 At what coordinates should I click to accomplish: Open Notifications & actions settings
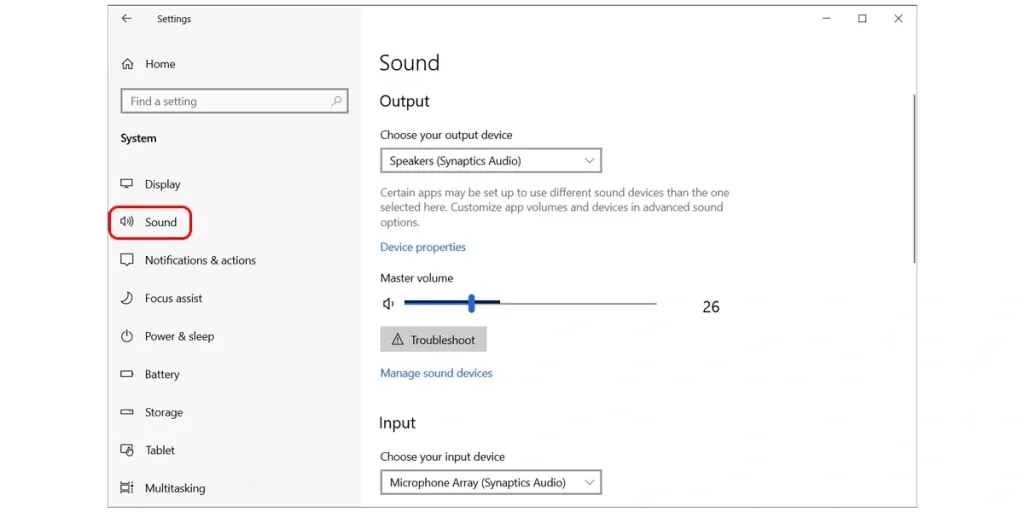pos(199,260)
